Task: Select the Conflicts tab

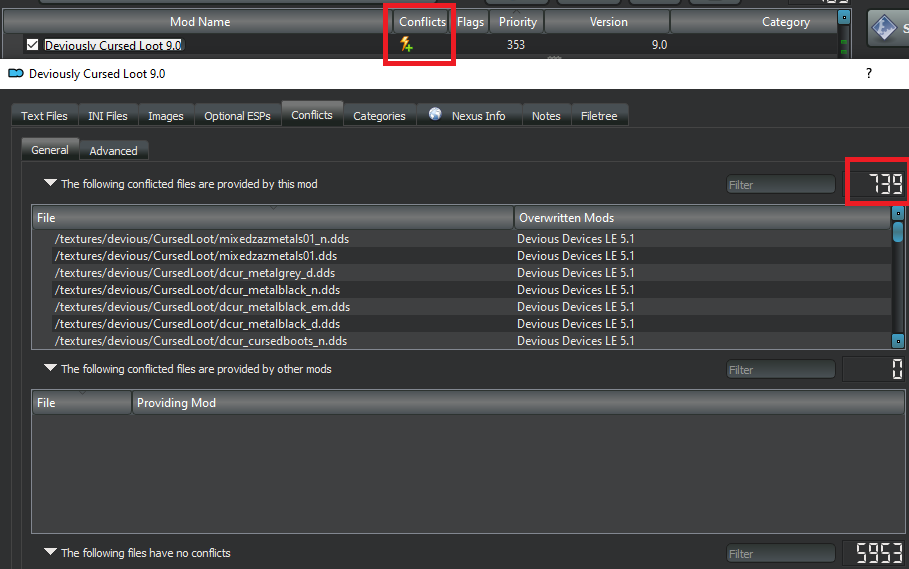Action: (312, 115)
